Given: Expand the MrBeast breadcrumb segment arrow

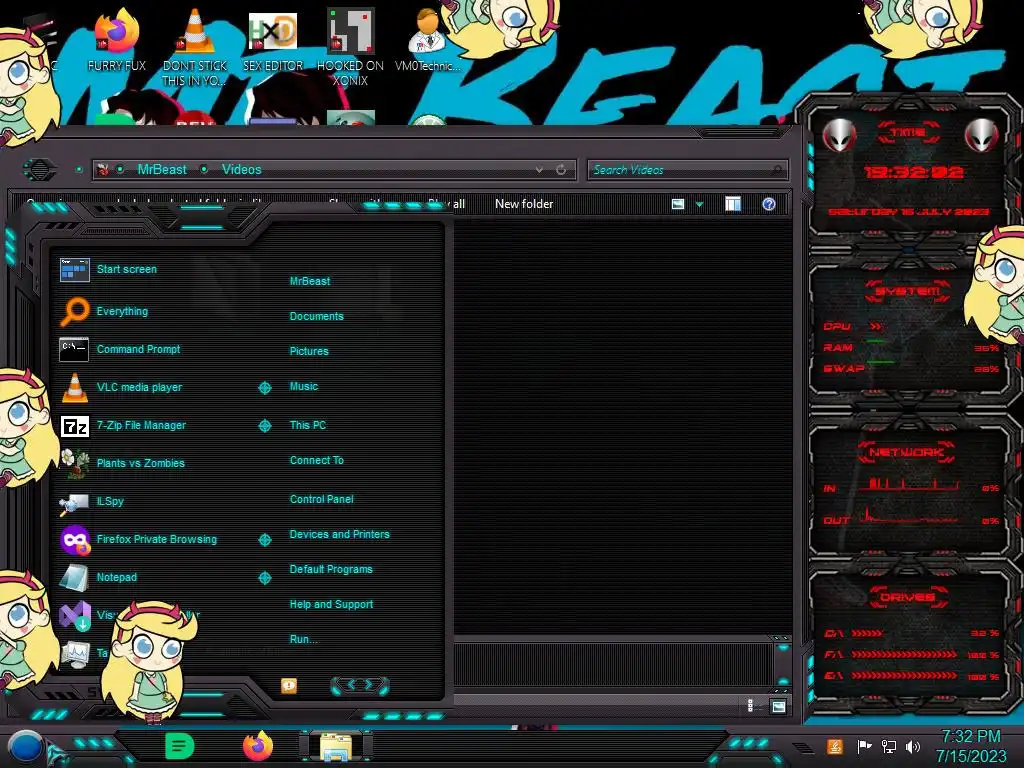Looking at the screenshot, I should 204,170.
